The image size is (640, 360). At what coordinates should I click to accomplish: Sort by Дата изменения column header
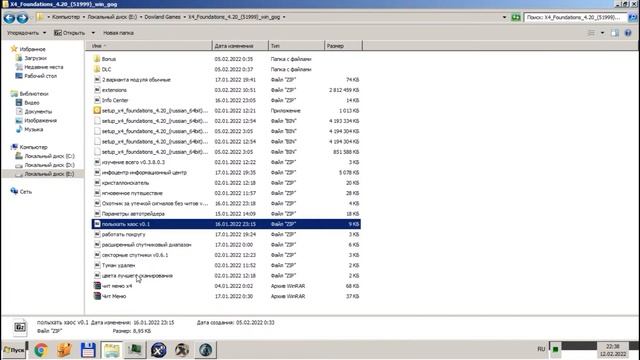coord(240,46)
